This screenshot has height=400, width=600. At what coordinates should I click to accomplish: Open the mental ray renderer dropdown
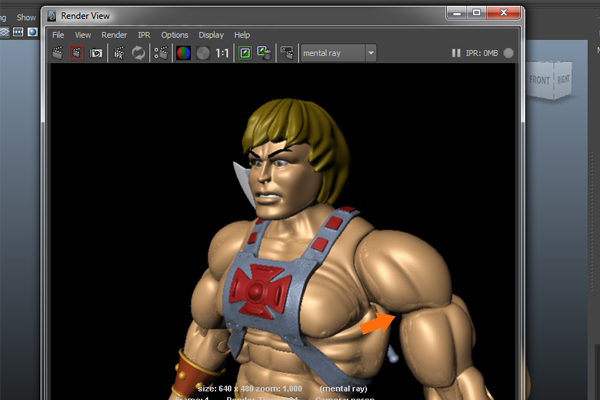[x=338, y=53]
